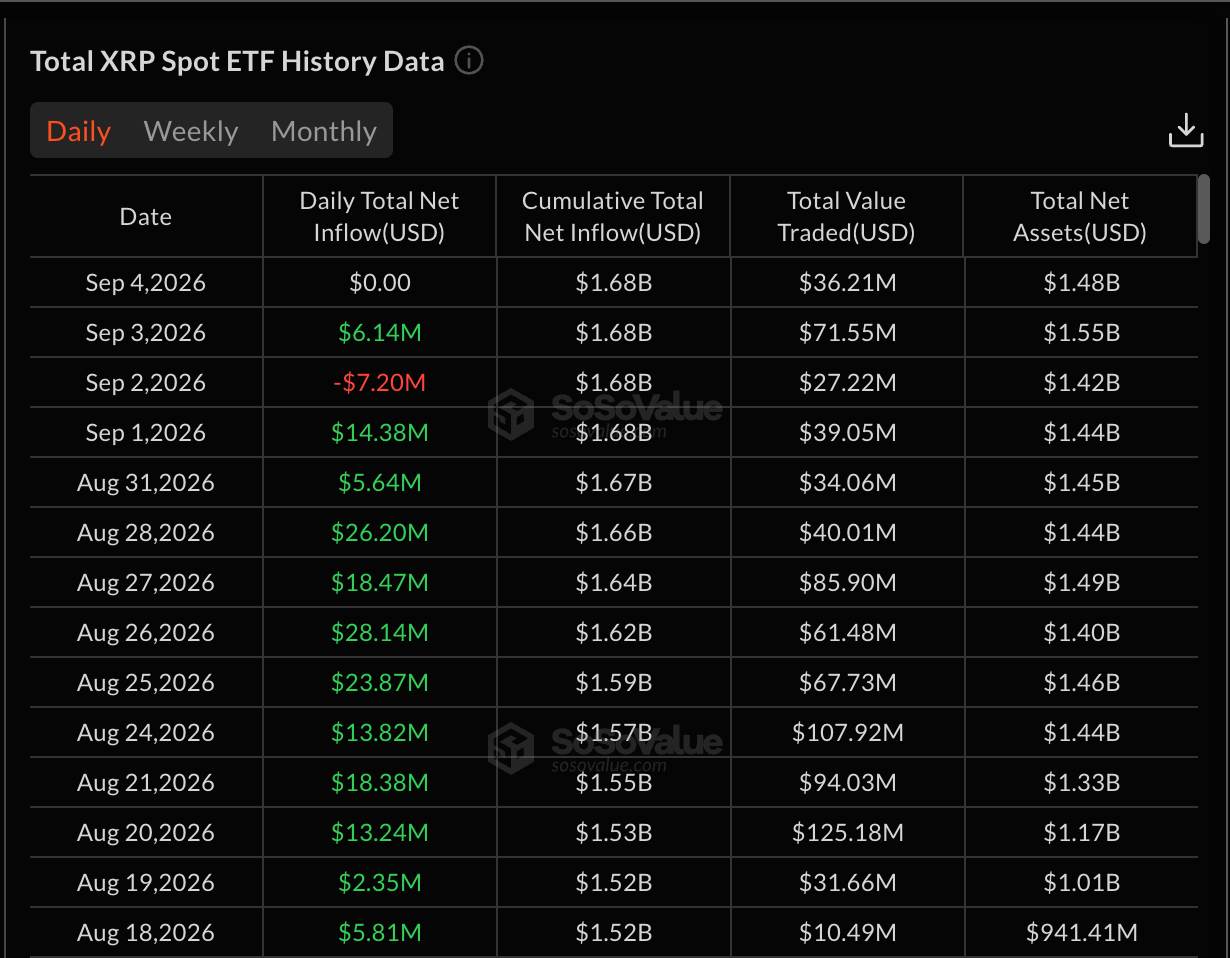Image resolution: width=1230 pixels, height=958 pixels.
Task: Select the Aug 18,2026 date cell
Action: pyautogui.click(x=146, y=932)
